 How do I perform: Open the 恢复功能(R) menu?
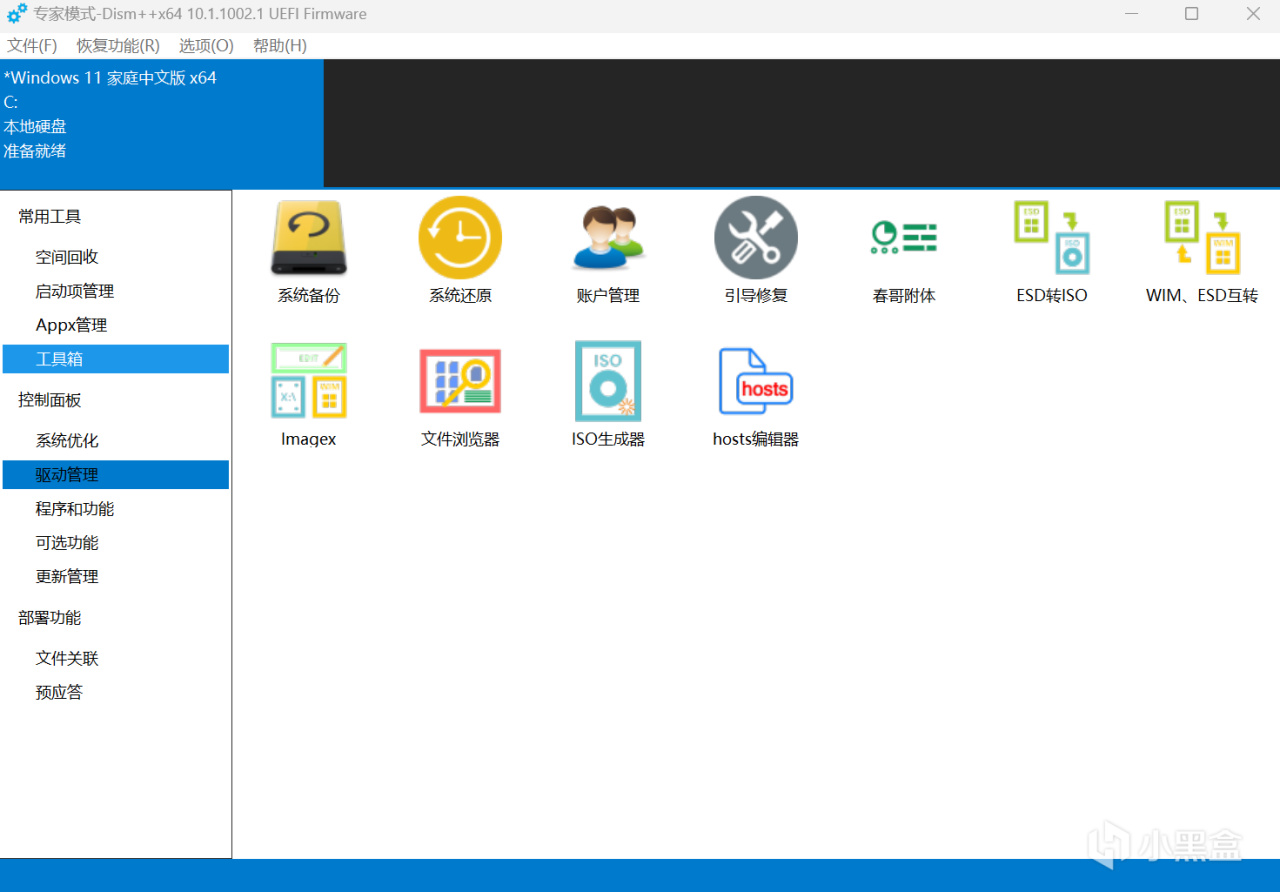click(118, 46)
